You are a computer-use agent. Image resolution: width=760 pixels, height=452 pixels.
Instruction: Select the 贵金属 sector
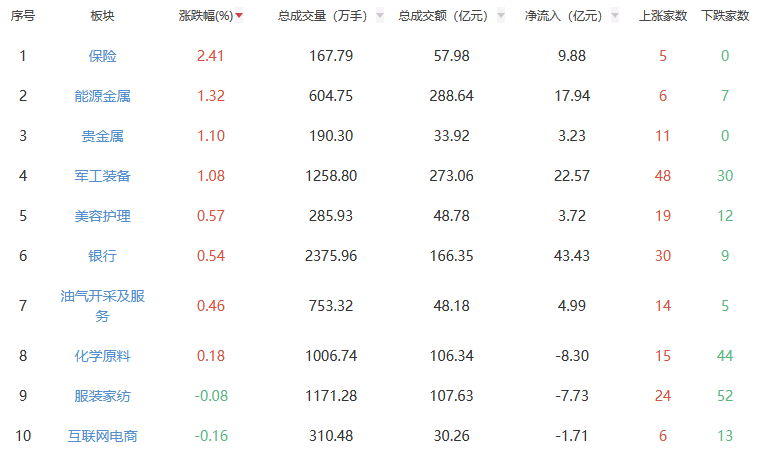(102, 136)
